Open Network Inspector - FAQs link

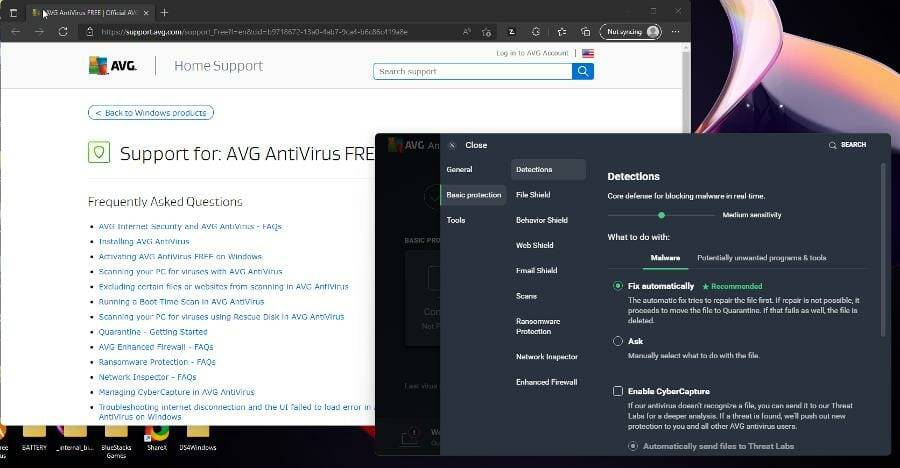pyautogui.click(x=147, y=377)
